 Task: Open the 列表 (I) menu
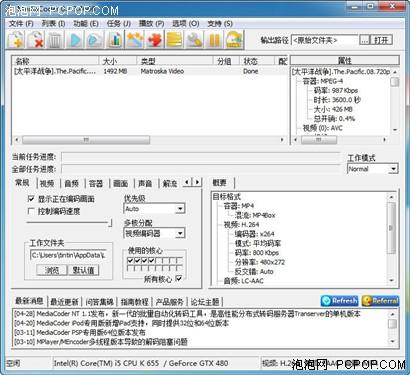tap(53, 24)
